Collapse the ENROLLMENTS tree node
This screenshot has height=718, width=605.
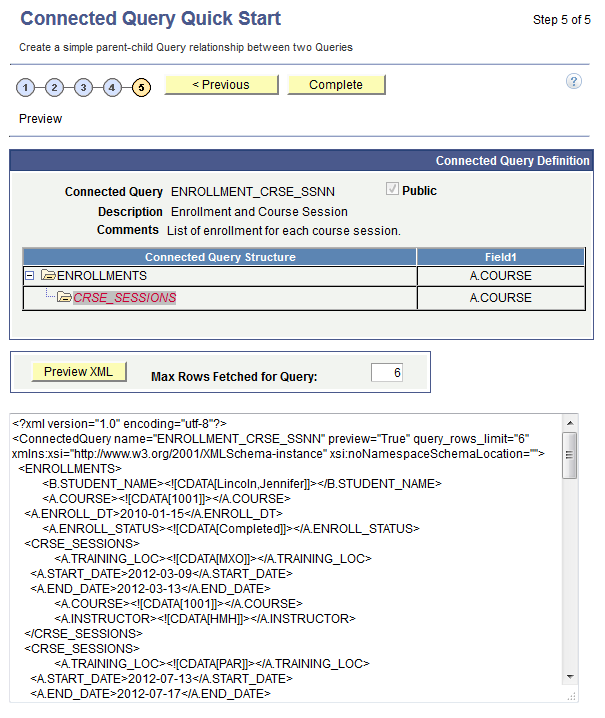[30, 275]
